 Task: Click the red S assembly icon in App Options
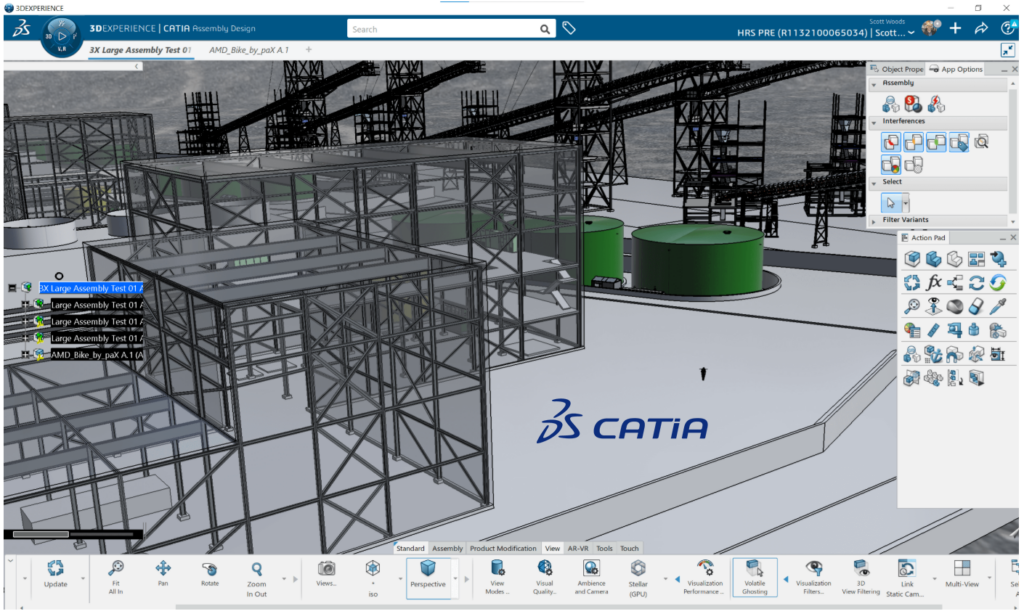[913, 103]
